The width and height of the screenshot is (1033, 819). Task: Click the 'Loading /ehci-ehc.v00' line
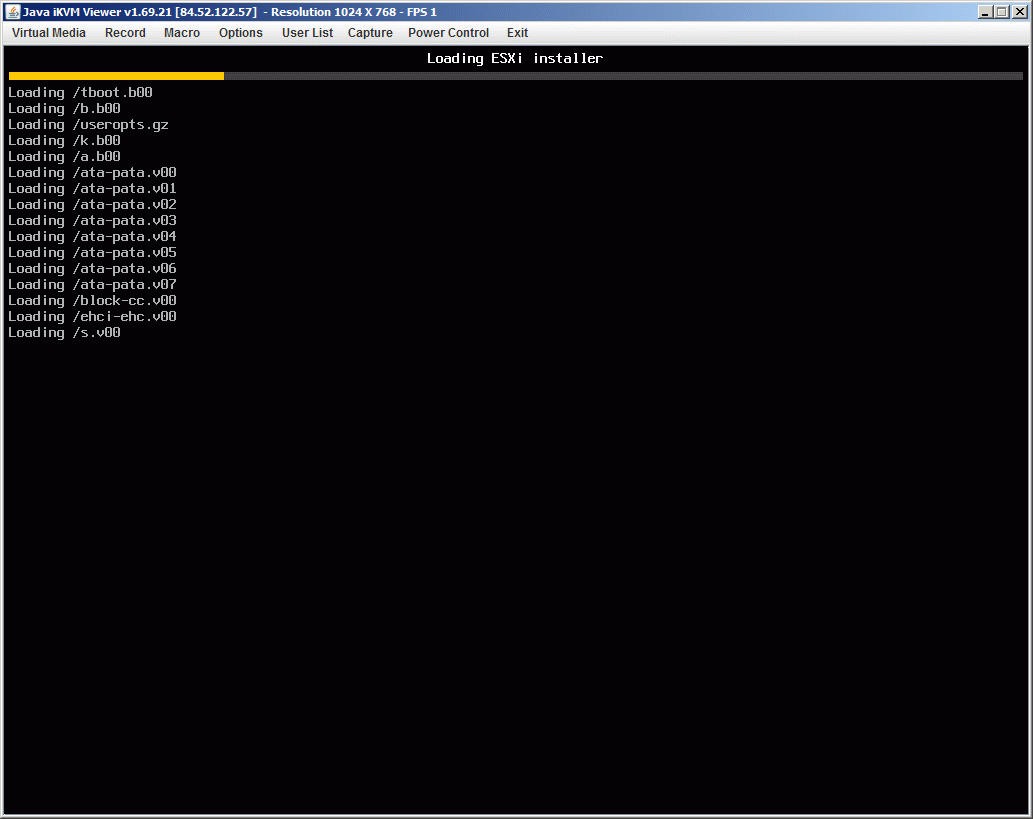[92, 316]
